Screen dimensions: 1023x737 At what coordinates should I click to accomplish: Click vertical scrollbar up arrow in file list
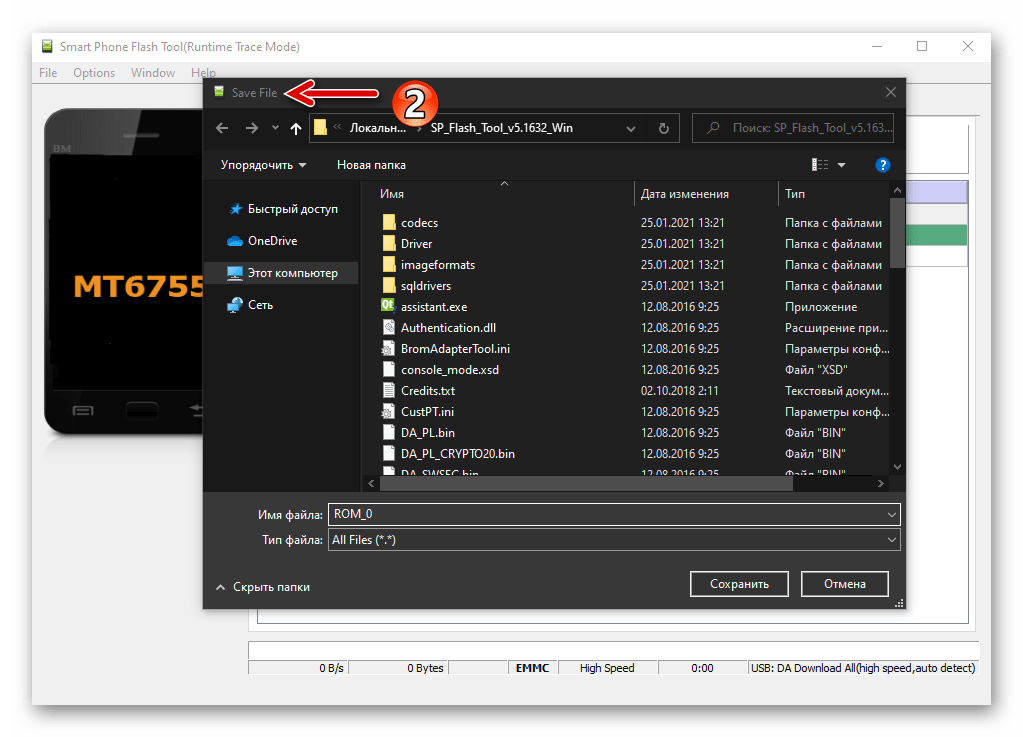click(x=897, y=190)
